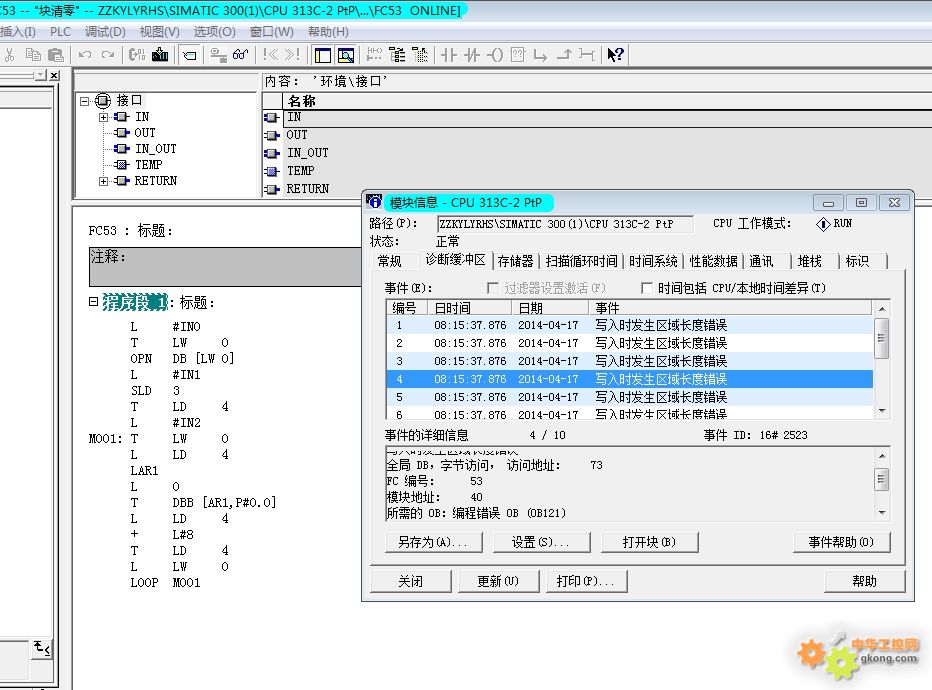
Task: Switch to the 标识 tab
Action: point(857,261)
